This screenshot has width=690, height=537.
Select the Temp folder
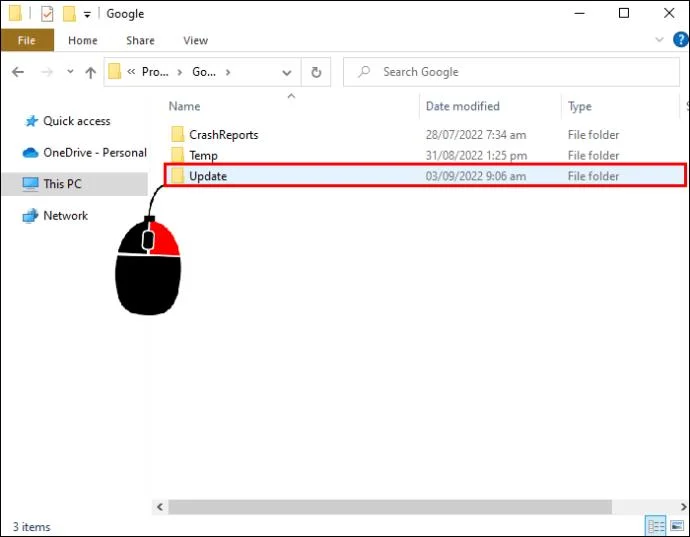click(x=203, y=155)
